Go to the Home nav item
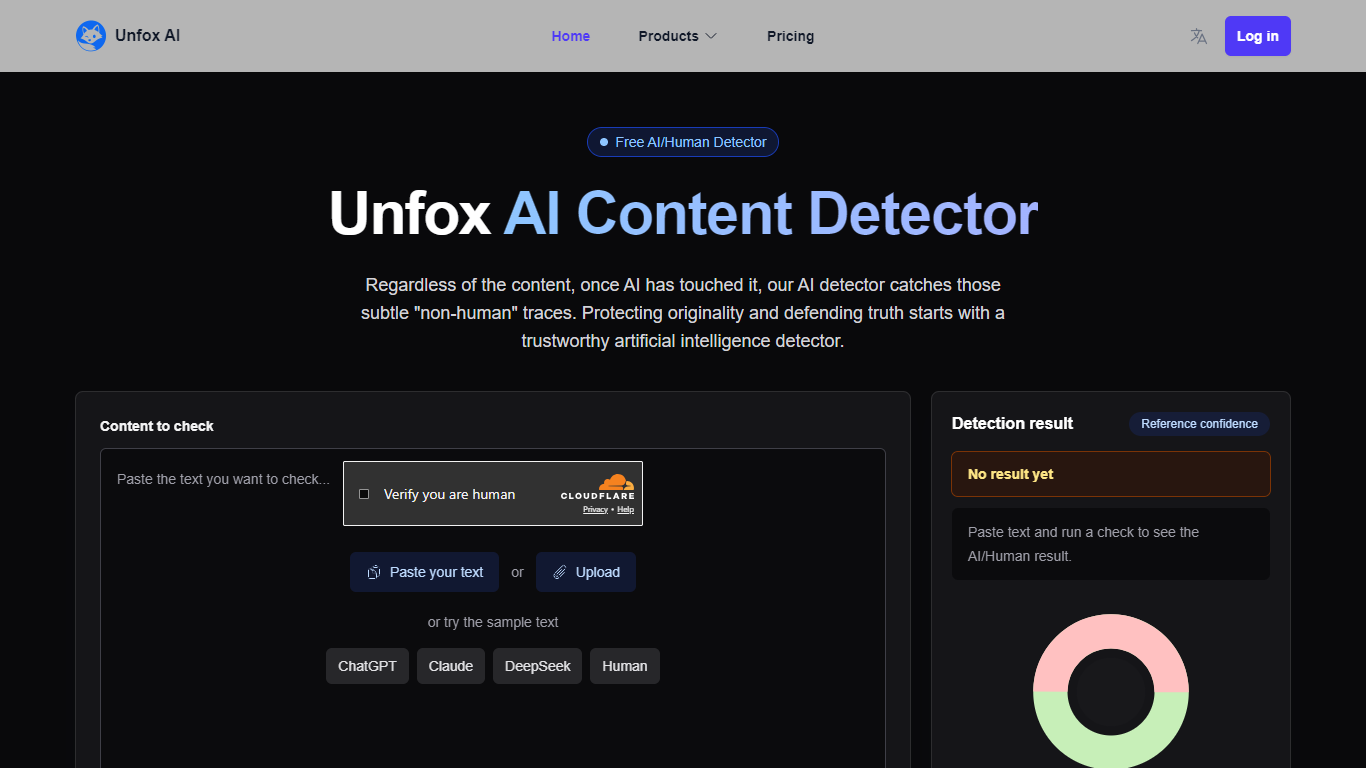The image size is (1366, 768). pos(571,36)
